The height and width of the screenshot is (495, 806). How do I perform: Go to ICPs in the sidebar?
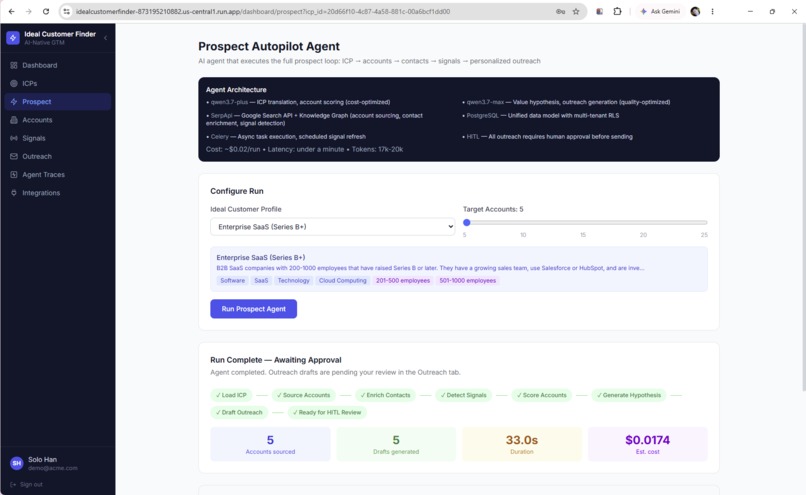58,83
